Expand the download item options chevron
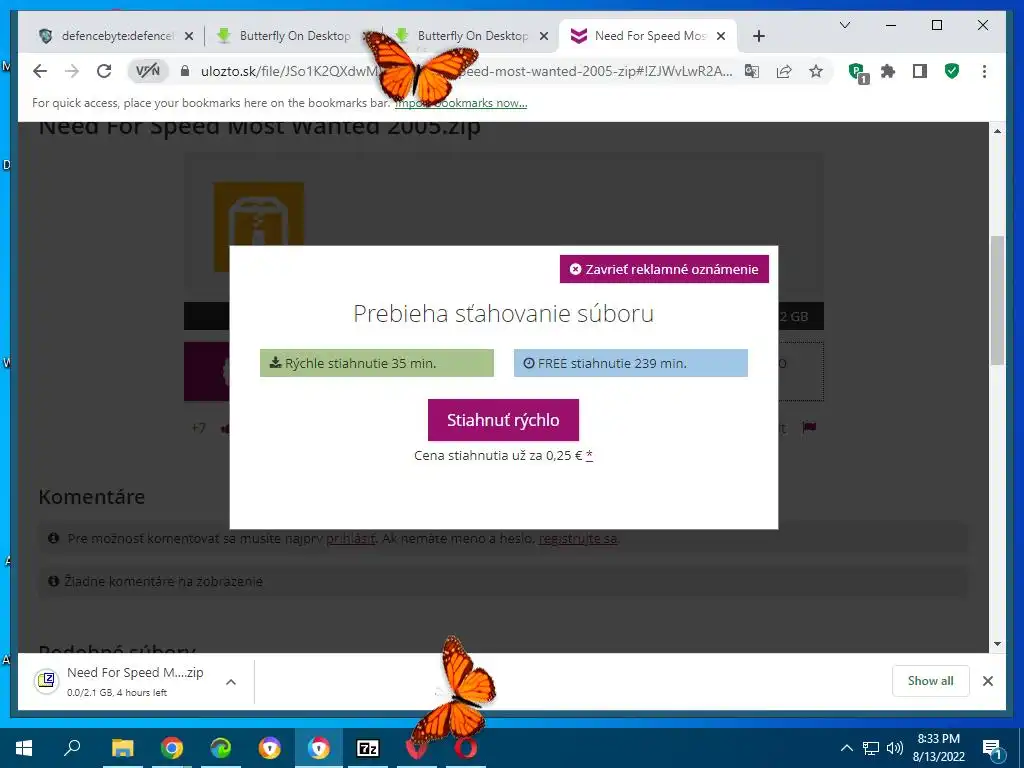This screenshot has width=1024, height=768. (231, 682)
